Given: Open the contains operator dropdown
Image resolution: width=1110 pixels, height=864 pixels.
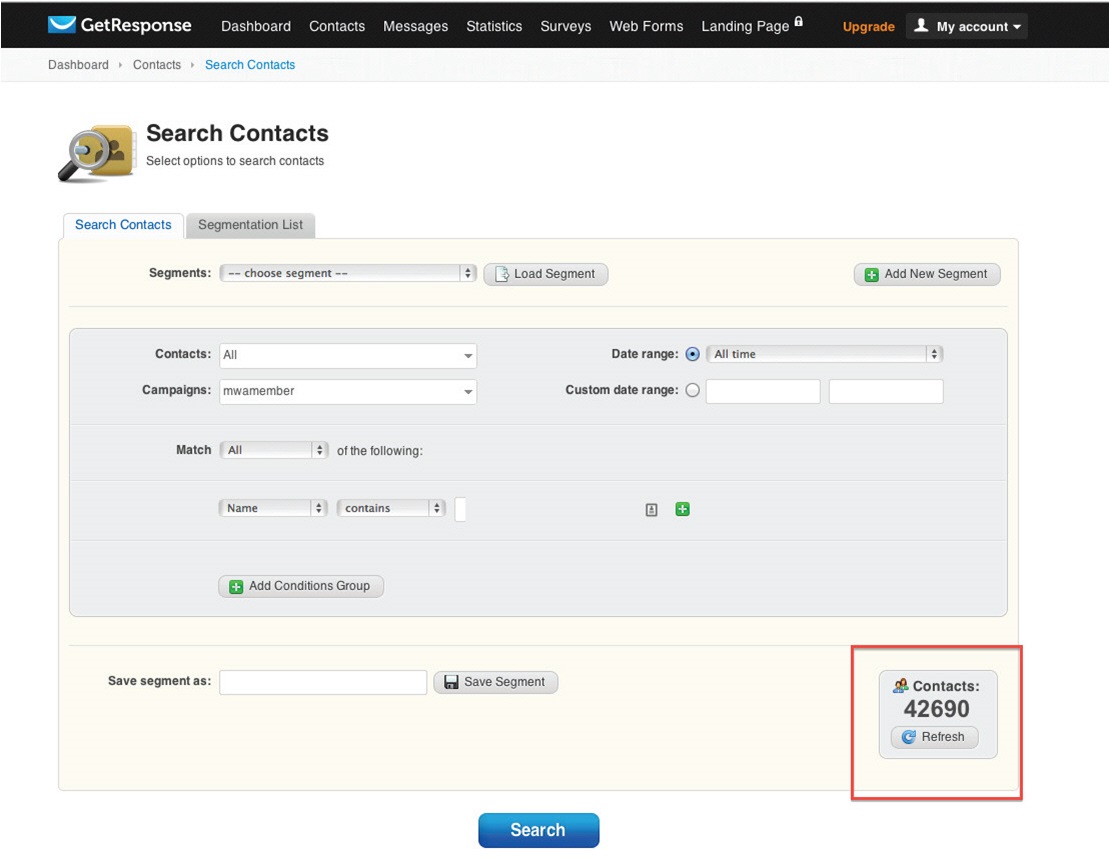Looking at the screenshot, I should [x=391, y=508].
